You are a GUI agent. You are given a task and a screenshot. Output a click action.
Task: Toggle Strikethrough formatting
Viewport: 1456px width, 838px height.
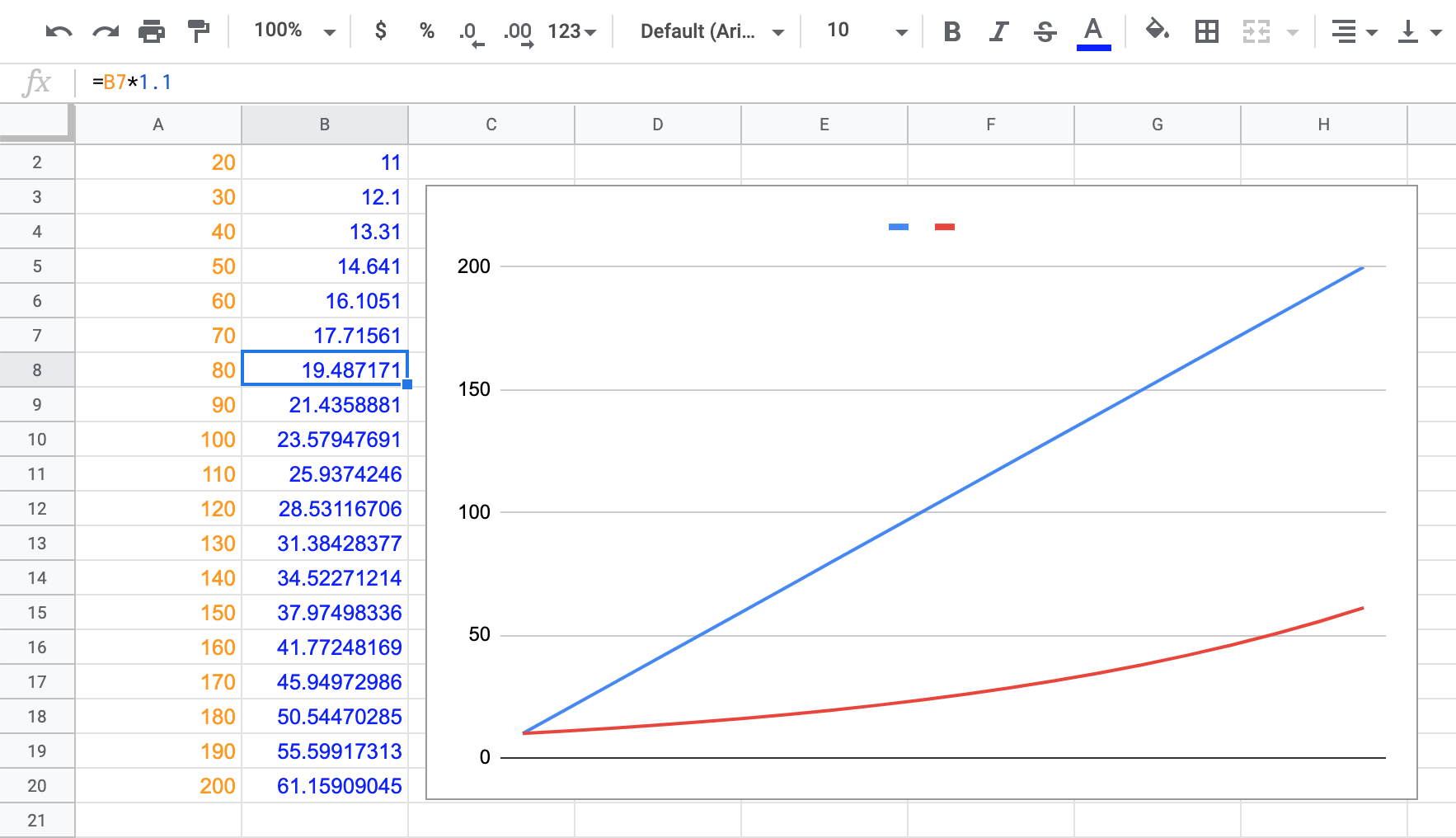point(1045,32)
